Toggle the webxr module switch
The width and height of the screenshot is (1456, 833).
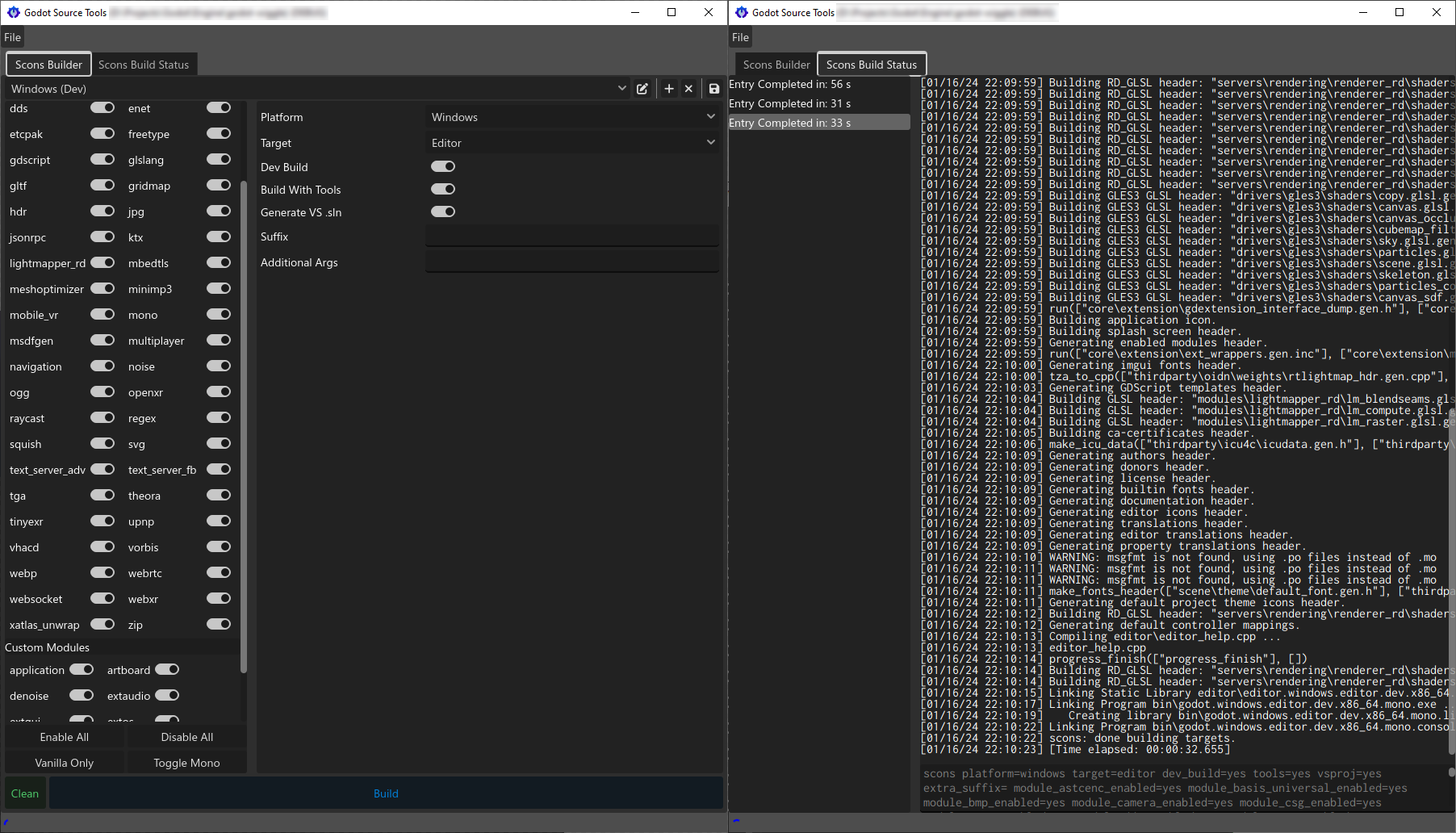[219, 598]
